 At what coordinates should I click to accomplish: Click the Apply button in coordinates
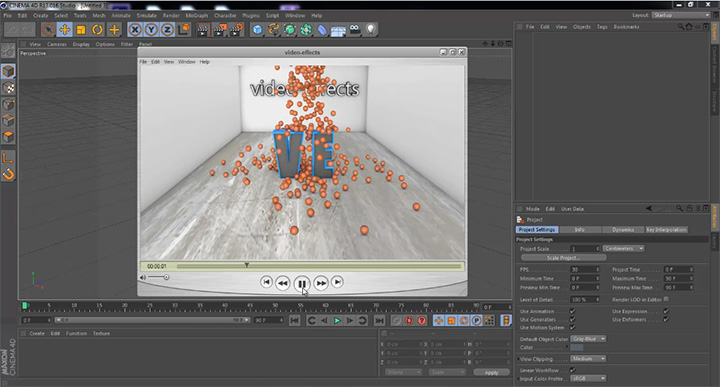click(491, 372)
